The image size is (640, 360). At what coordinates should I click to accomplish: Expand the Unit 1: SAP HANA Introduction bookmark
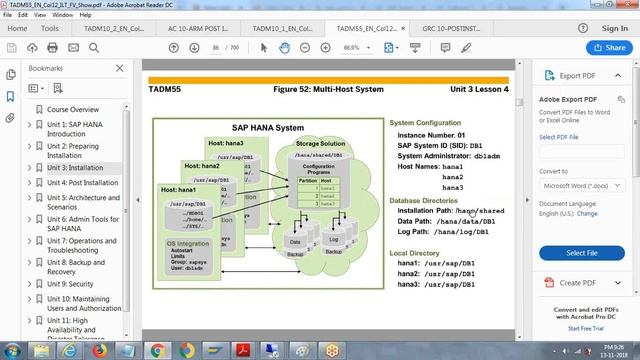point(29,124)
